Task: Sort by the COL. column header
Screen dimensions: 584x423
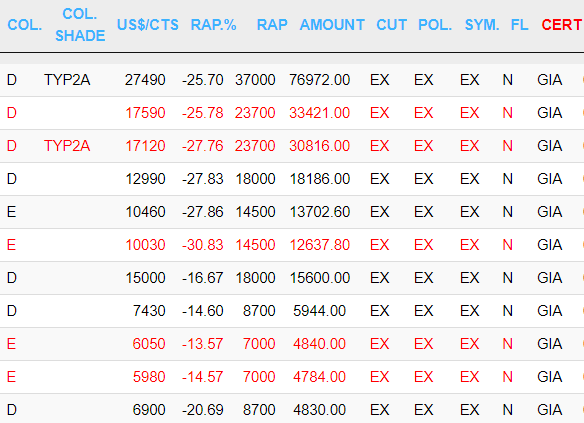Action: pyautogui.click(x=25, y=25)
